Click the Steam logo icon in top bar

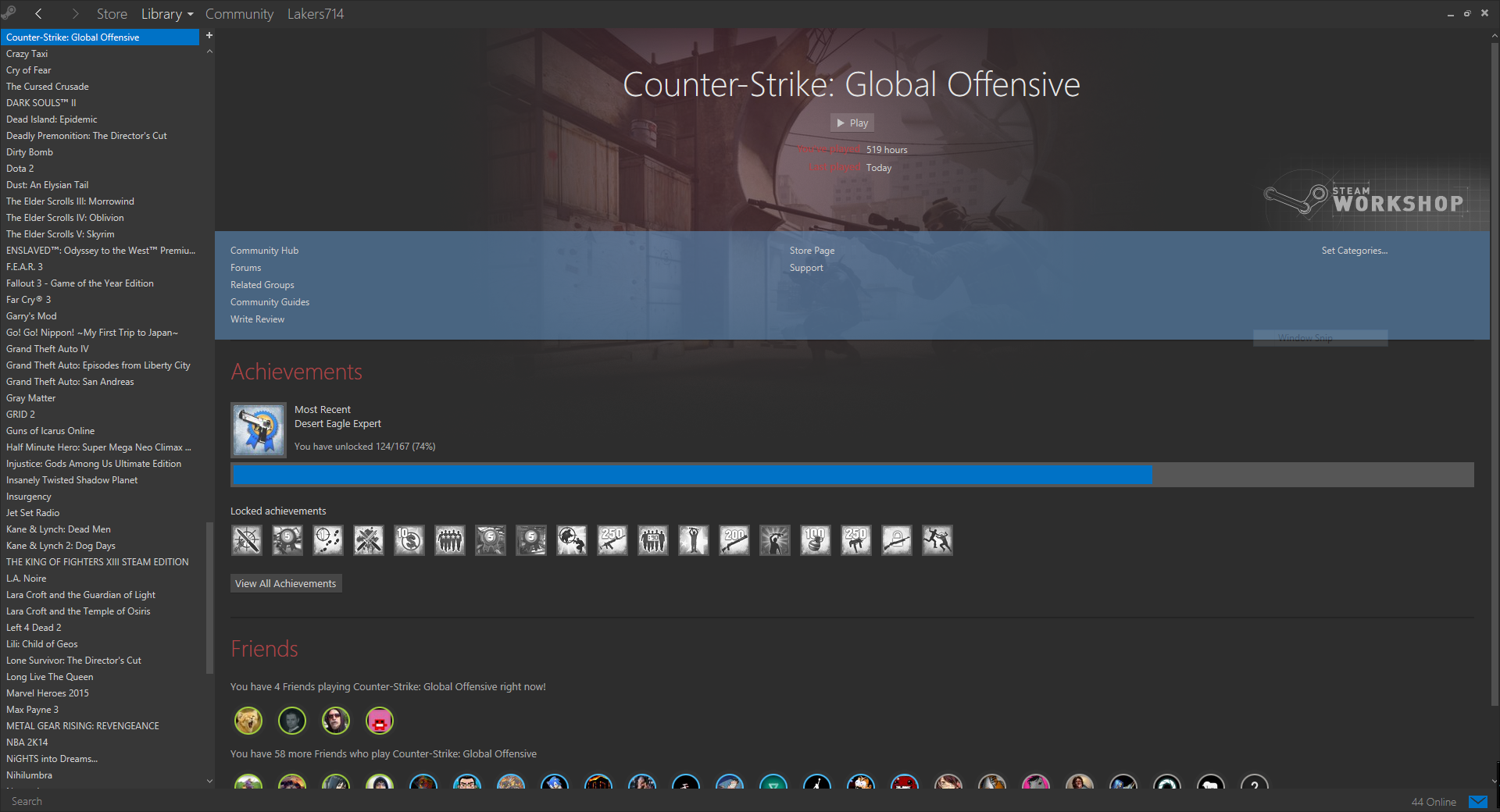click(9, 12)
